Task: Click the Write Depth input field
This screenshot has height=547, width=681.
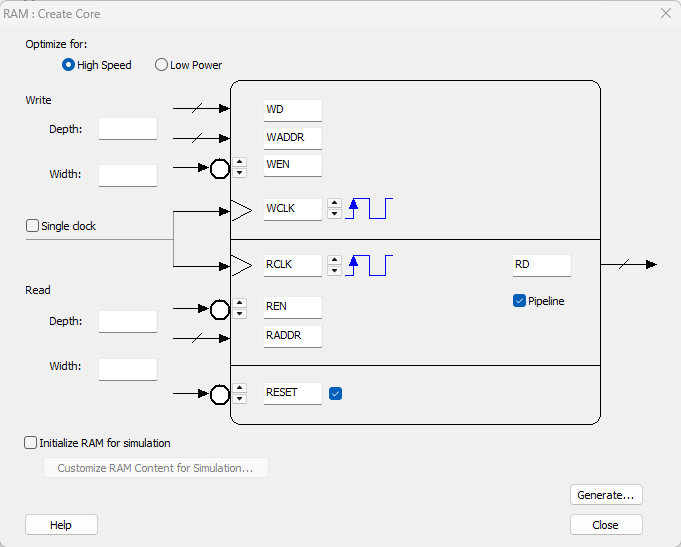Action: click(128, 129)
